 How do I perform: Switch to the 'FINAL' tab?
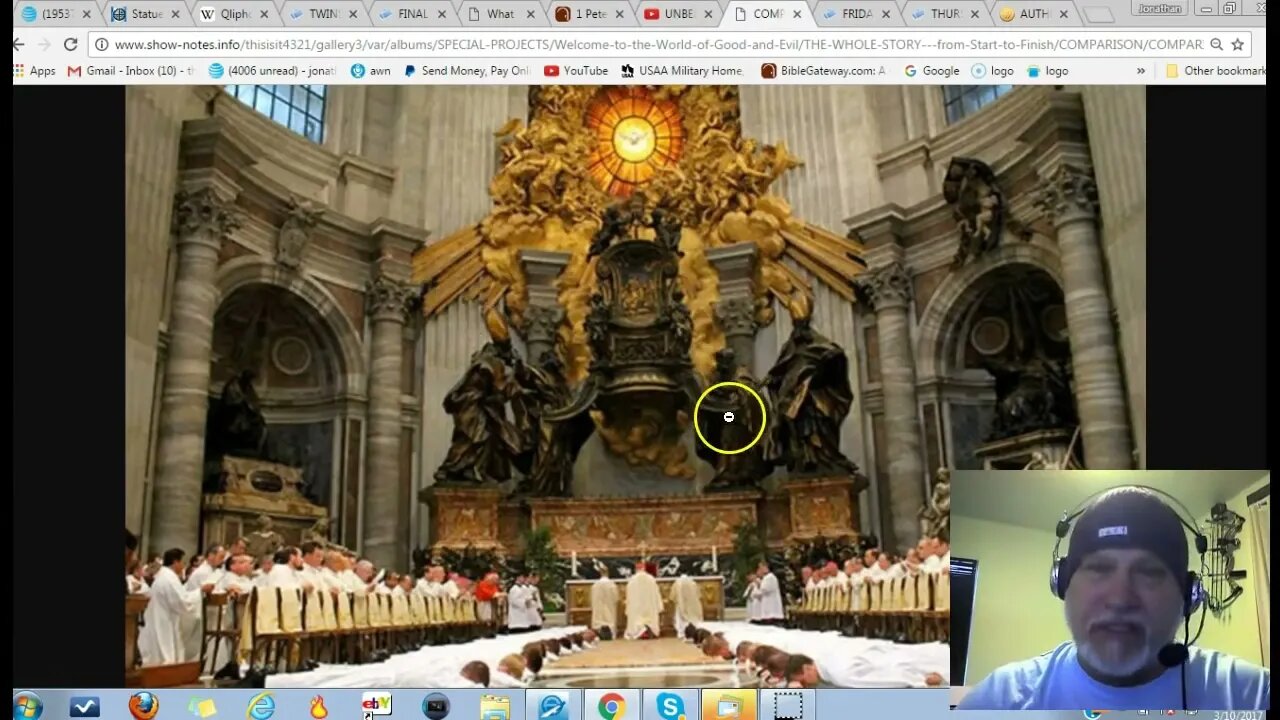410,14
